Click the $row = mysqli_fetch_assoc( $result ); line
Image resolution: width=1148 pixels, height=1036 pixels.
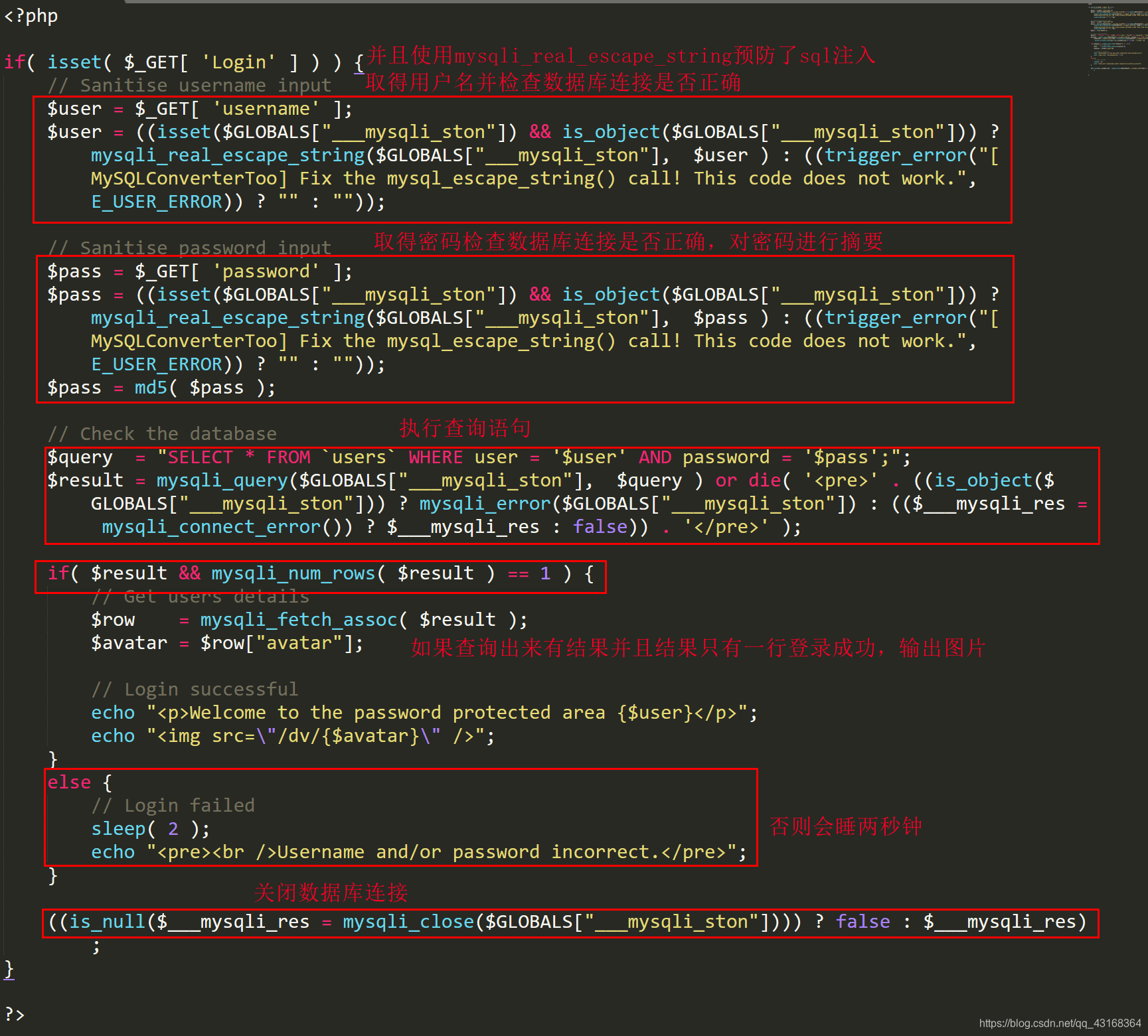coord(309,619)
